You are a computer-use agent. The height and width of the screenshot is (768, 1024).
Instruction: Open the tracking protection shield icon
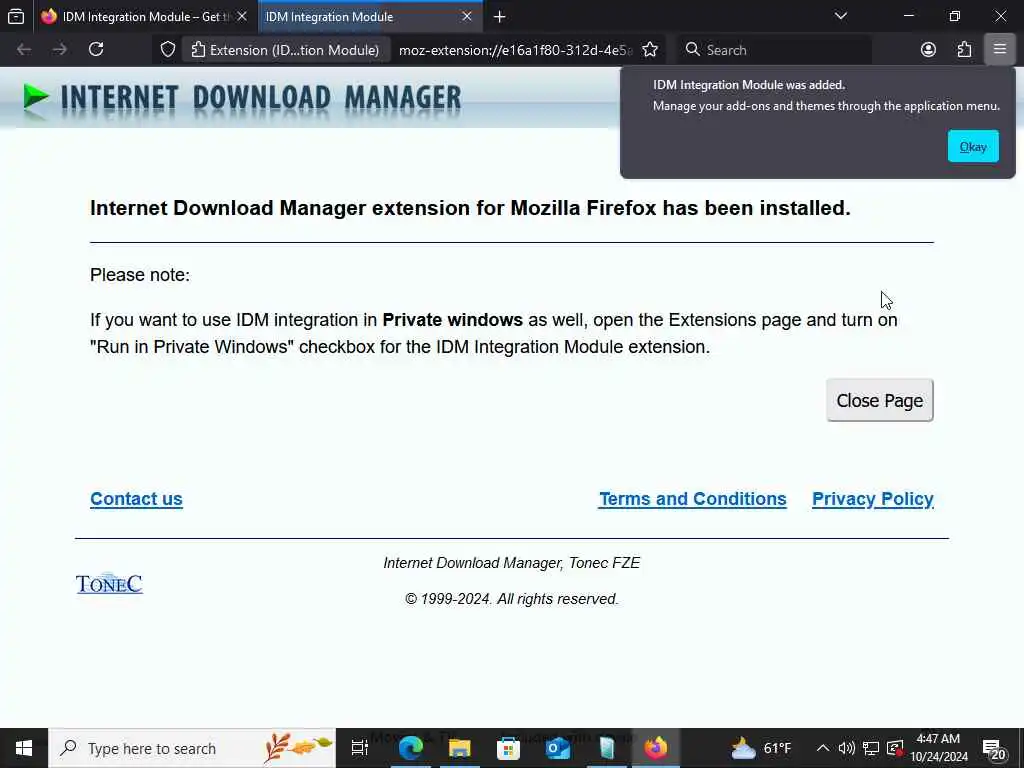tap(168, 50)
